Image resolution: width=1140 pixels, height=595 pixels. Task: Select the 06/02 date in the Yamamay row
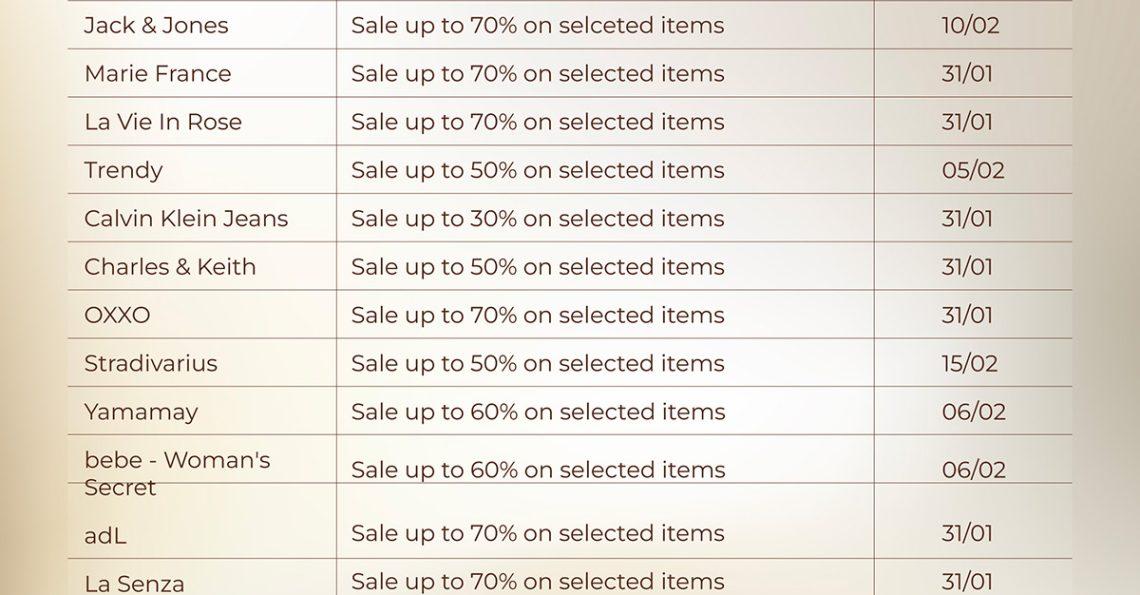point(973,412)
